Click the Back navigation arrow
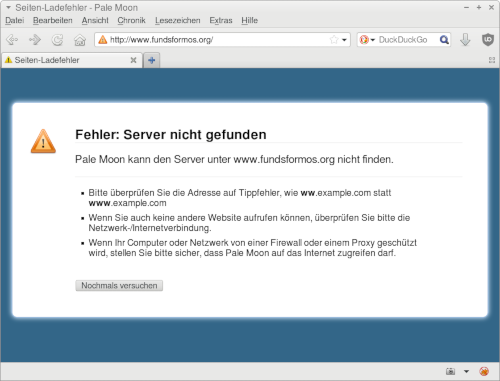The height and width of the screenshot is (381, 500). point(12,40)
